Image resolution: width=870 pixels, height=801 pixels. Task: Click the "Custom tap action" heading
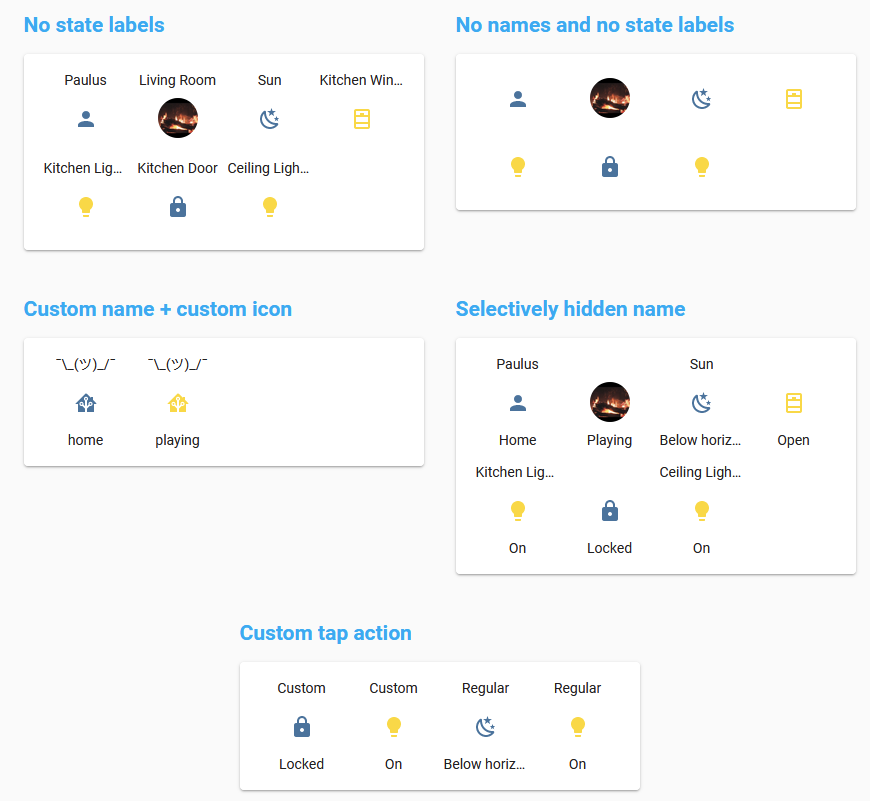click(x=326, y=633)
